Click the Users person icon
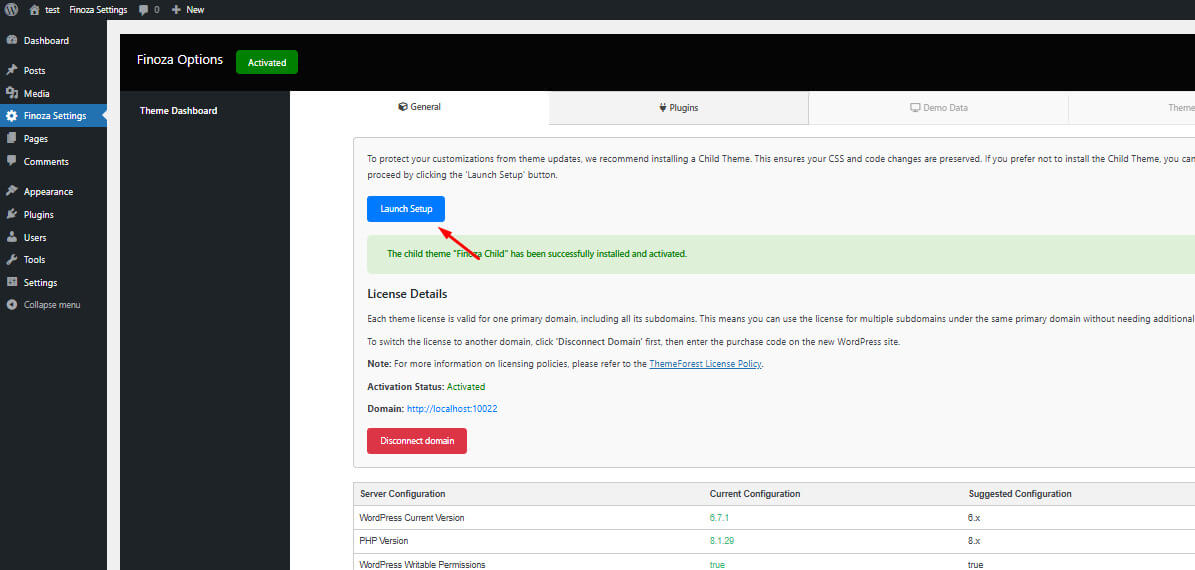Viewport: 1195px width, 570px height. point(11,237)
